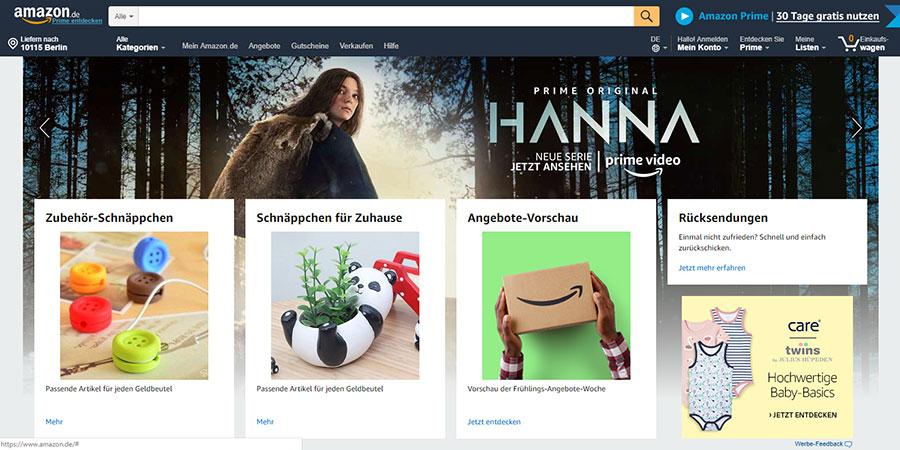Screen dimensions: 900x450
Task: Open the Amazon box on green image
Action: coord(556,305)
